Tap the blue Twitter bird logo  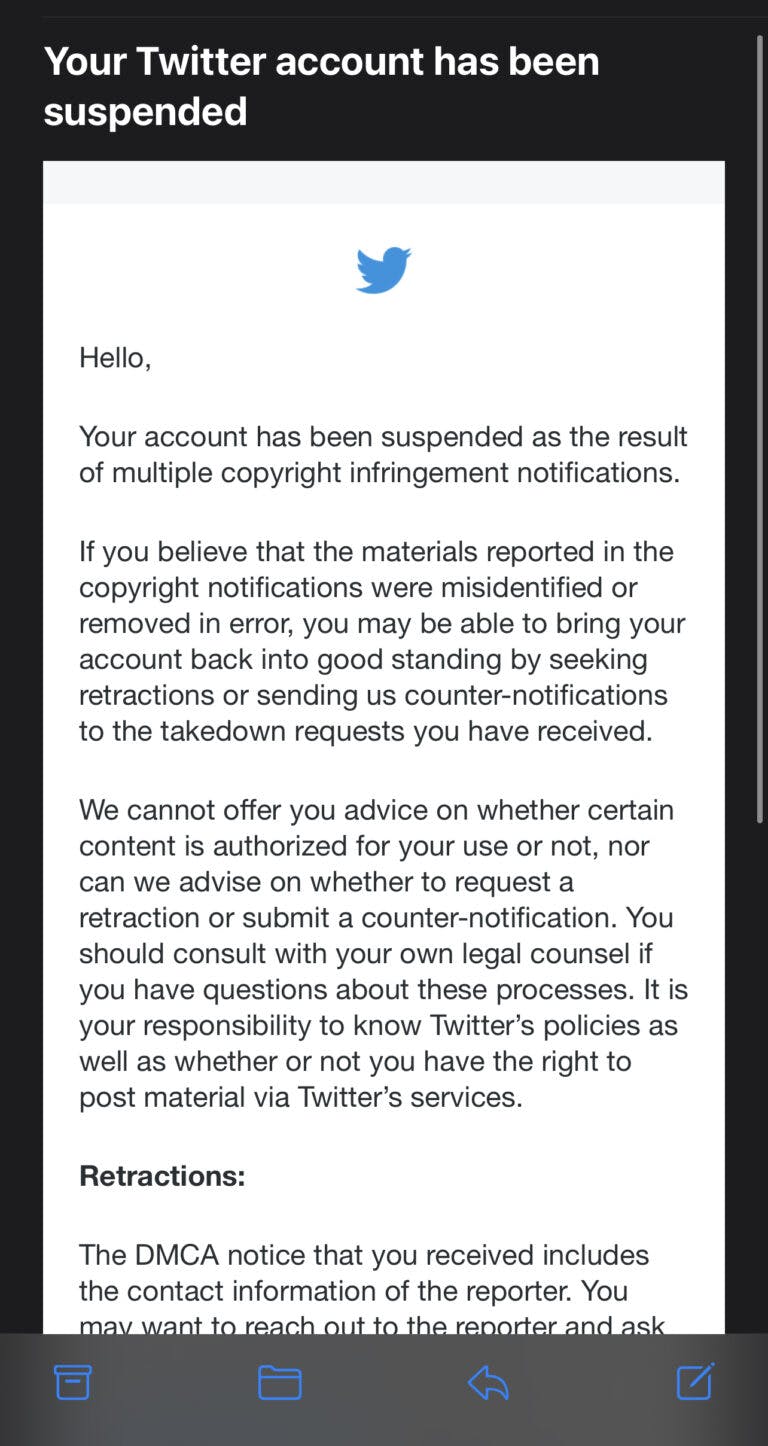point(384,270)
